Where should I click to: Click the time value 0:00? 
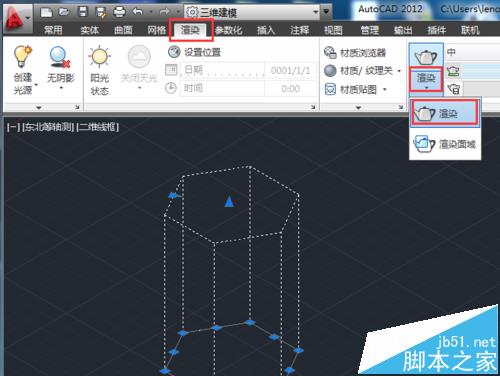click(x=290, y=89)
